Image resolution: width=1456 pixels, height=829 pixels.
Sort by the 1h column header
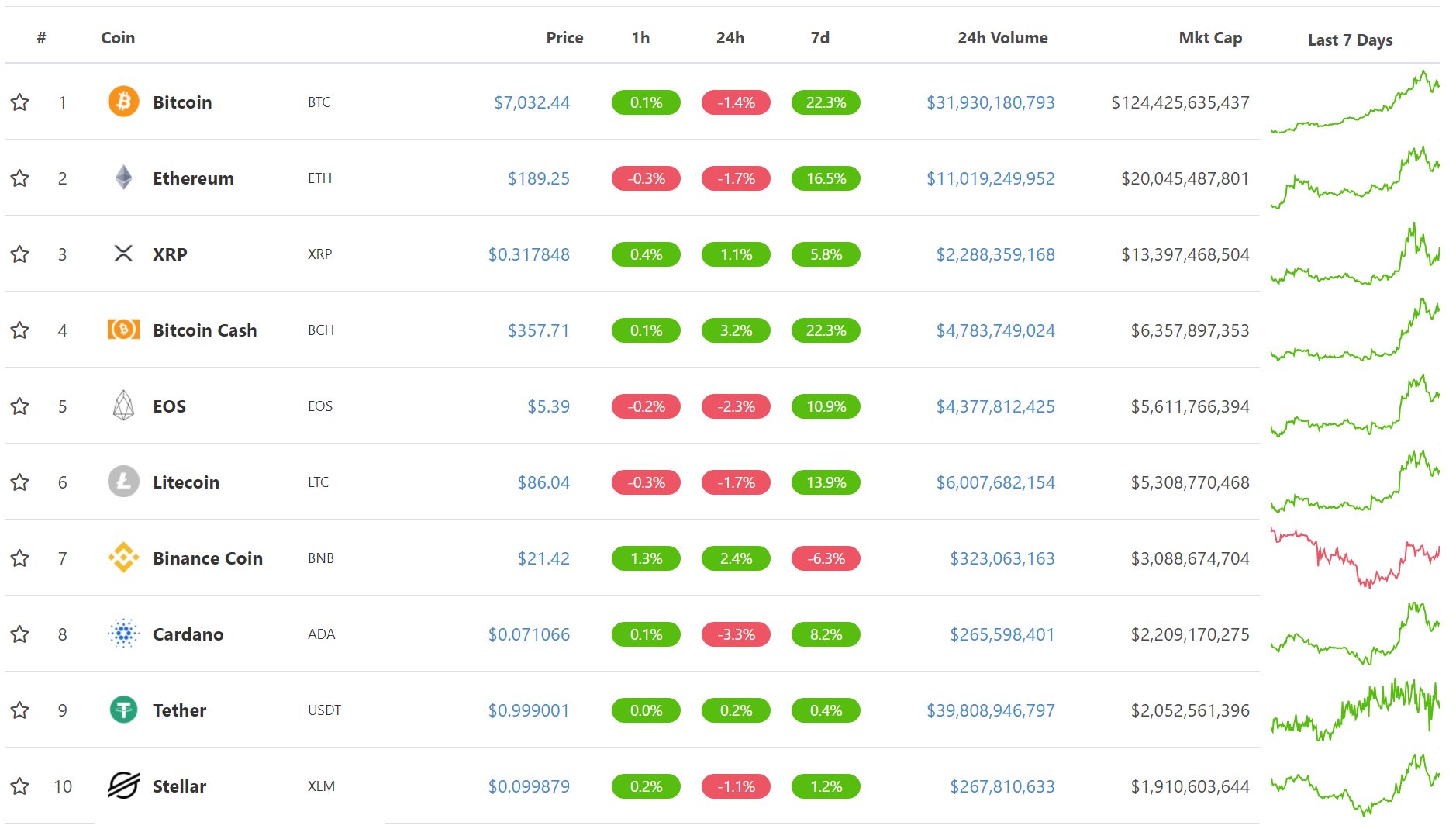coord(640,37)
